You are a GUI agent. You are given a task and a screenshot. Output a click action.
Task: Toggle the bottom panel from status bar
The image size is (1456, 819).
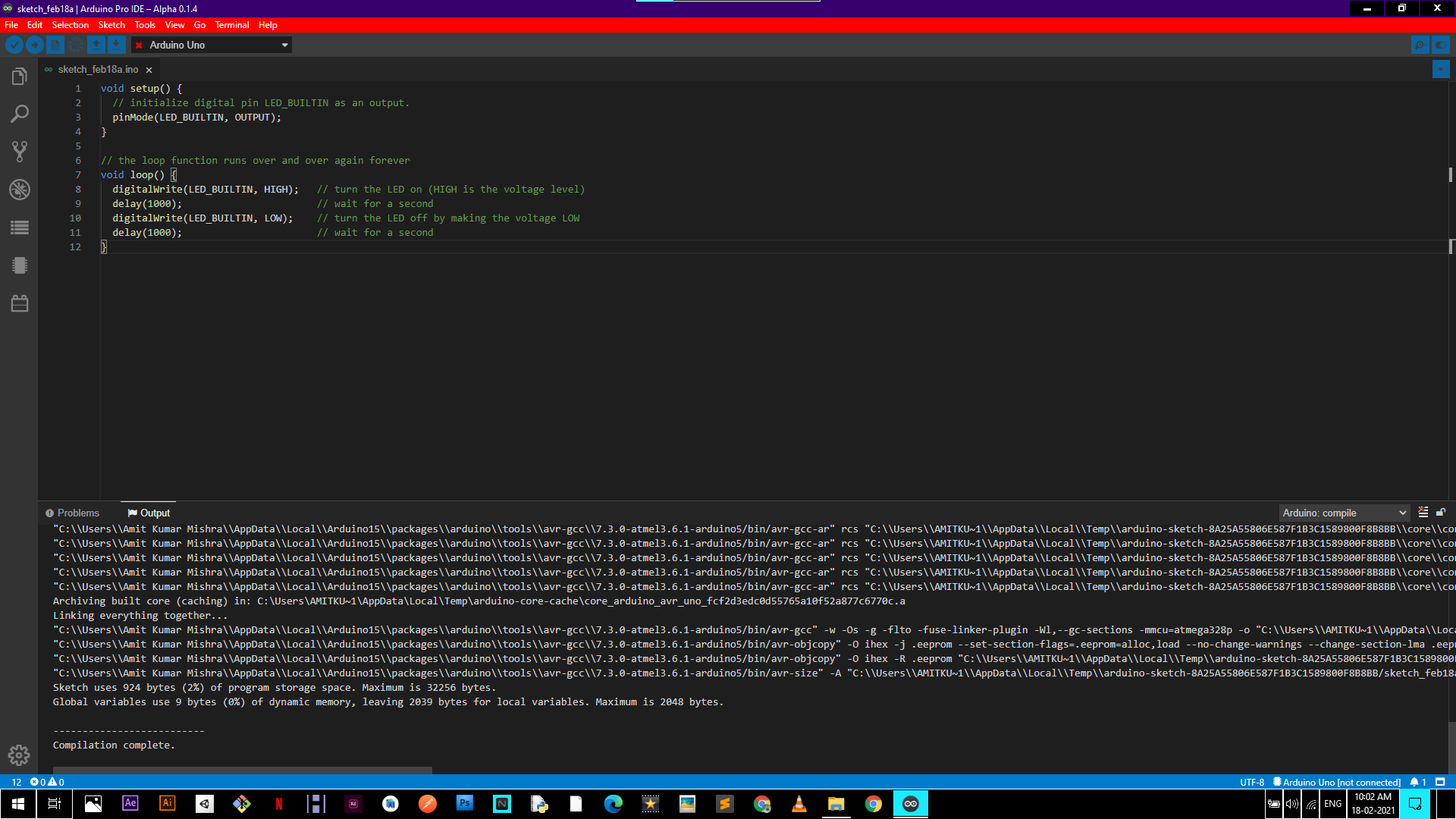click(x=1440, y=782)
